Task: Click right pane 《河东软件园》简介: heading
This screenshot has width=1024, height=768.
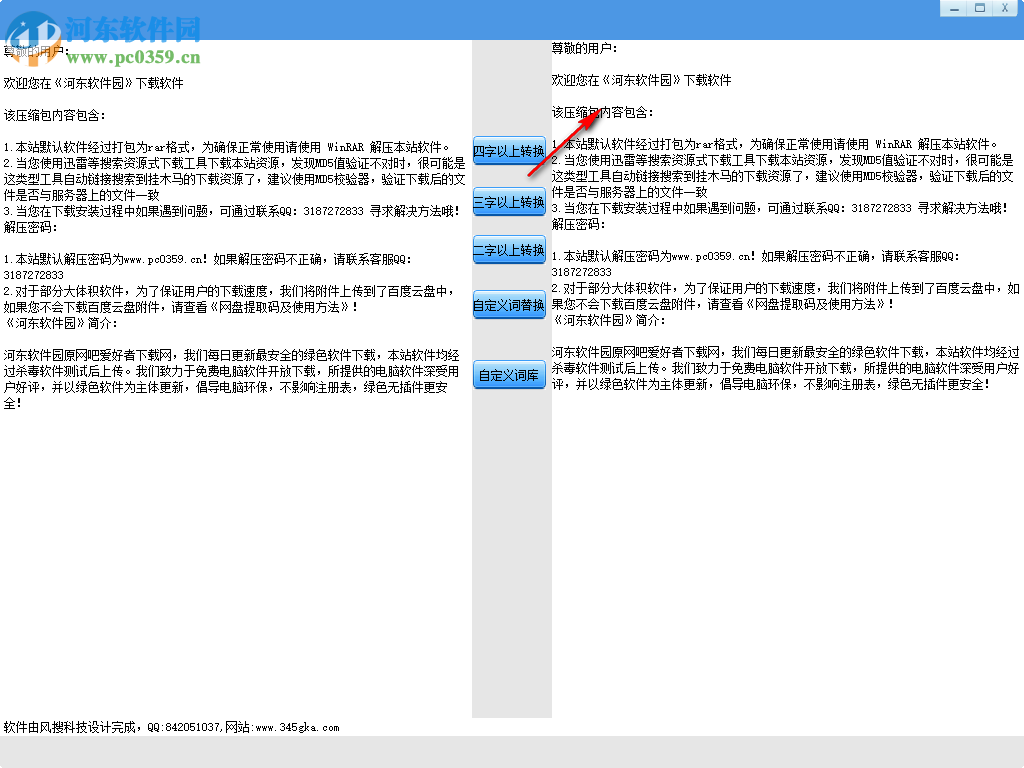Action: pos(609,320)
